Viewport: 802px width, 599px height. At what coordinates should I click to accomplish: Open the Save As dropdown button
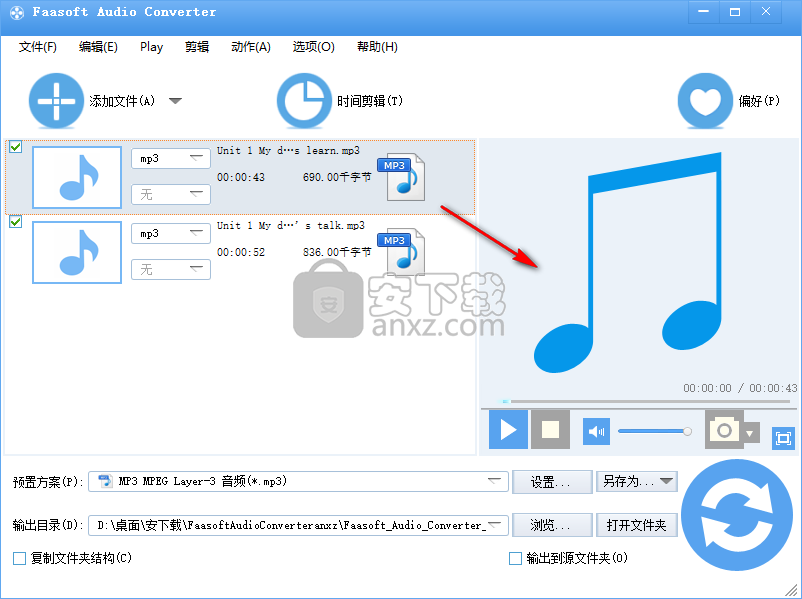pos(637,481)
